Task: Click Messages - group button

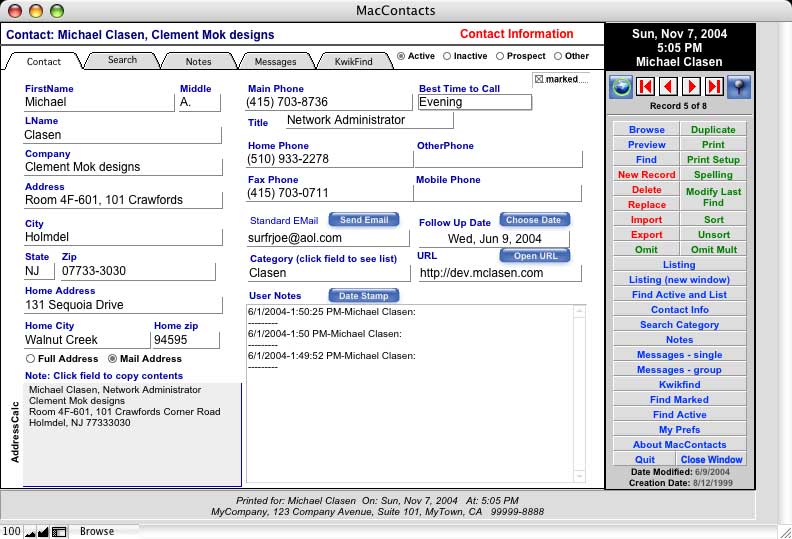Action: click(x=679, y=370)
